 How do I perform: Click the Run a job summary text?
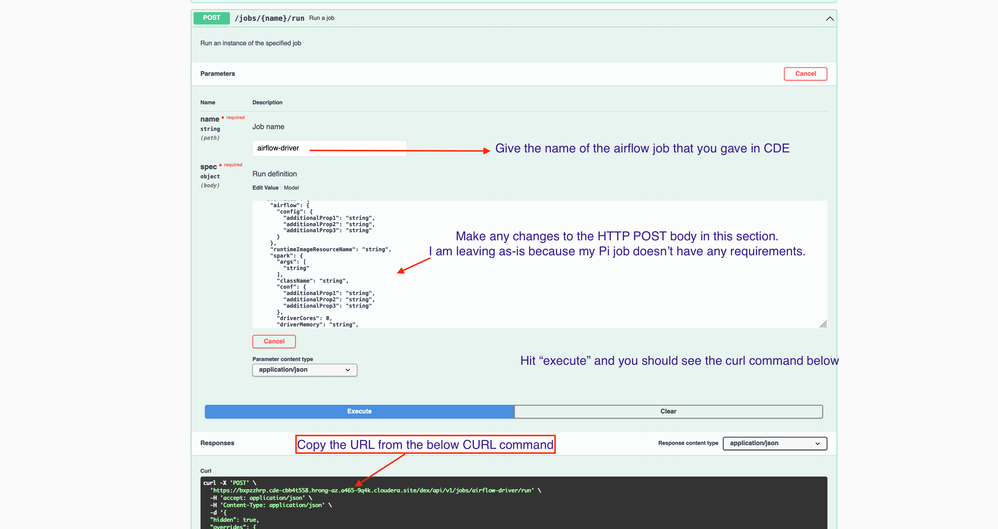pos(321,18)
